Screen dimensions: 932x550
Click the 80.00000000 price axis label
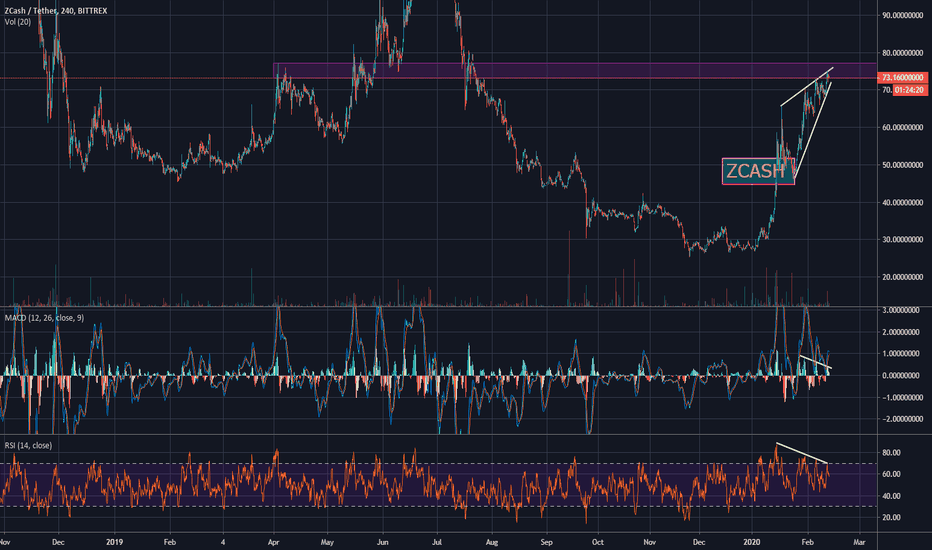902,53
